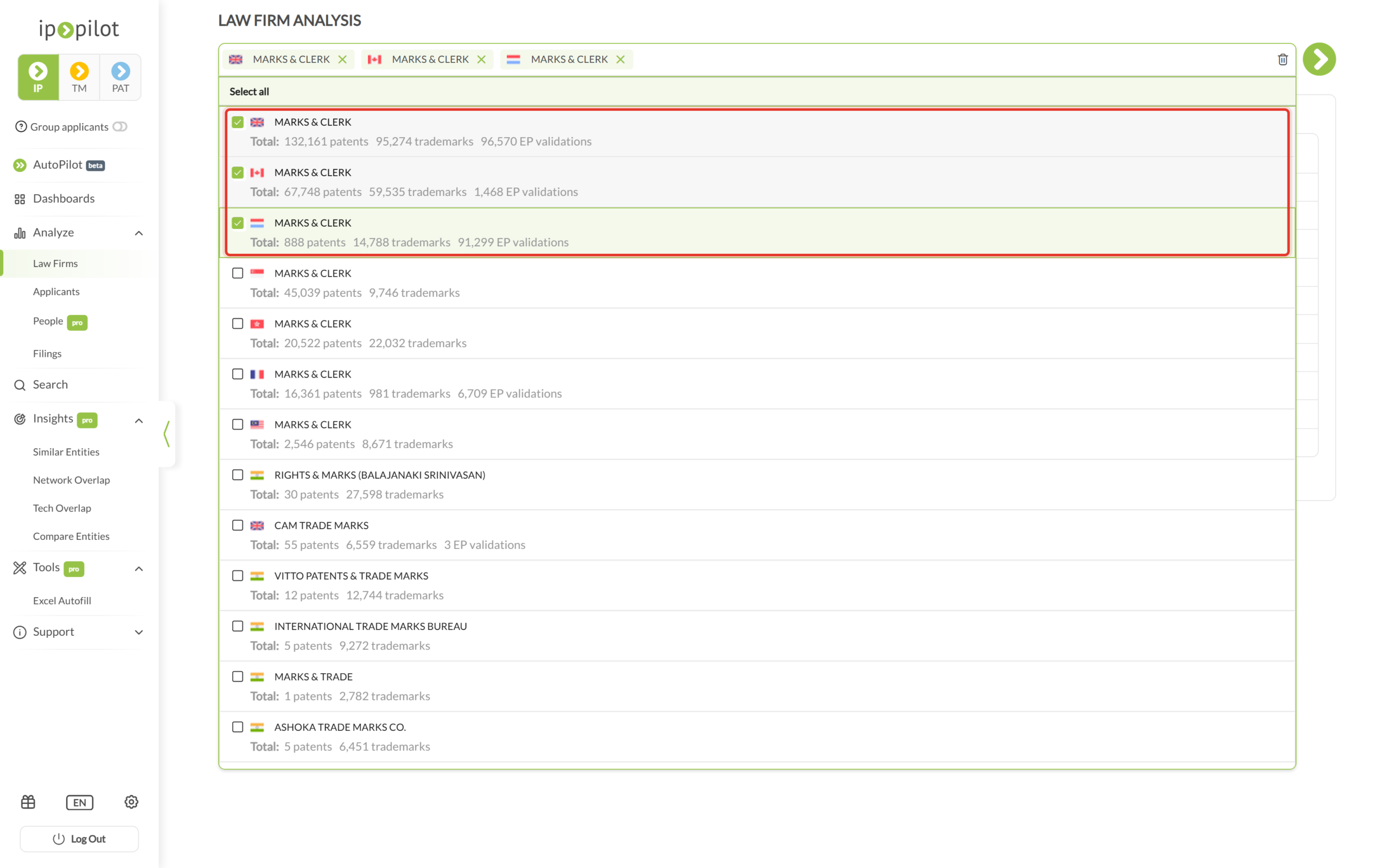This screenshot has width=1389, height=868.
Task: Open Applicants under Analyze
Action: coord(56,292)
